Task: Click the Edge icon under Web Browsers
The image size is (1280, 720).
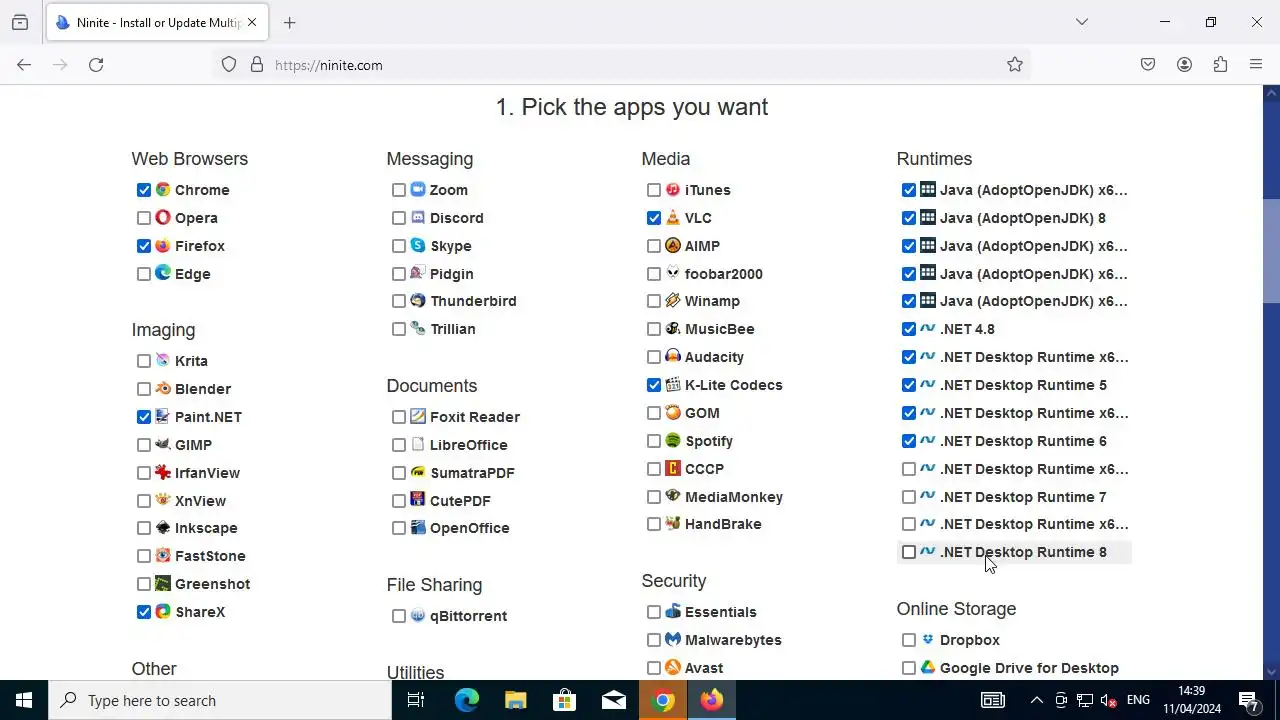Action: (x=163, y=273)
